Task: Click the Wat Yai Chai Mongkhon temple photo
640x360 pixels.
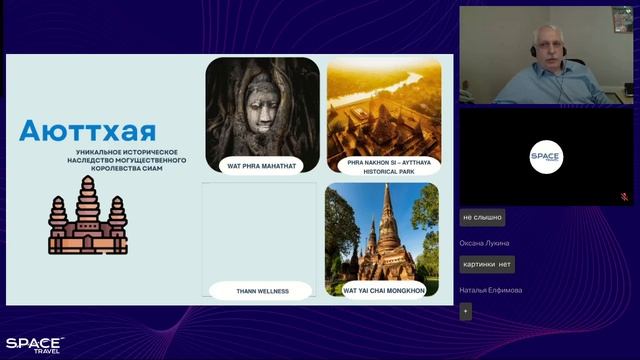Action: pos(382,240)
